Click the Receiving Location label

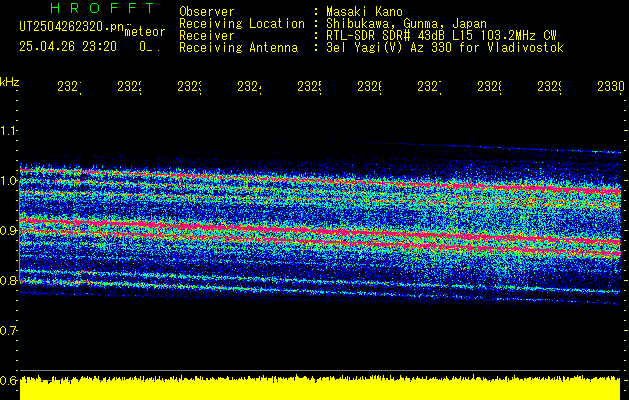[x=242, y=24]
